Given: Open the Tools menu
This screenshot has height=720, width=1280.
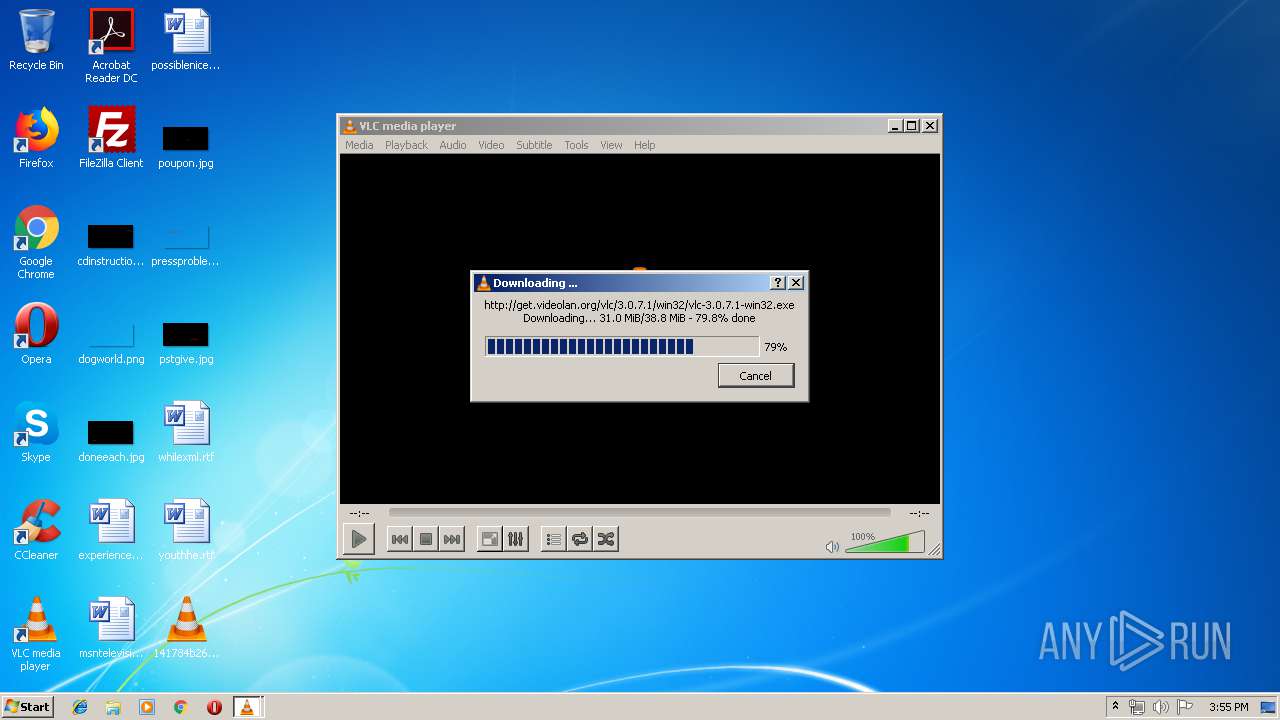Looking at the screenshot, I should tap(576, 145).
